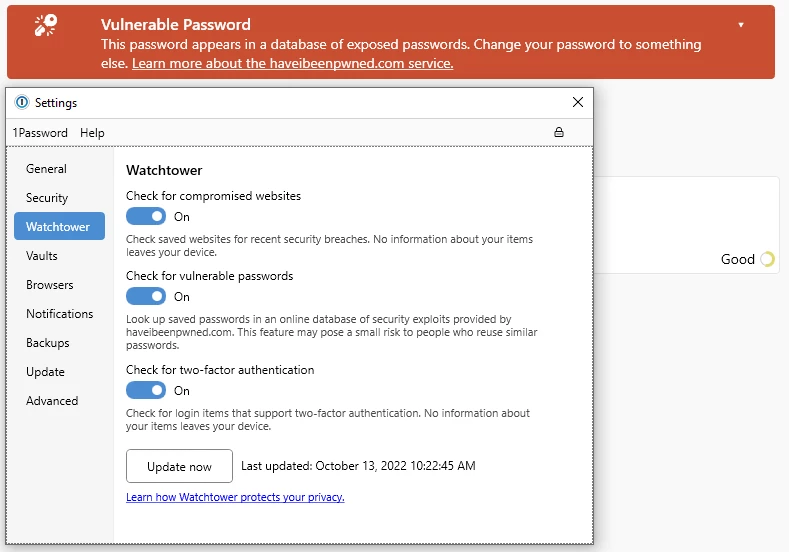This screenshot has width=789, height=552.
Task: Close the Settings window
Action: tap(578, 102)
